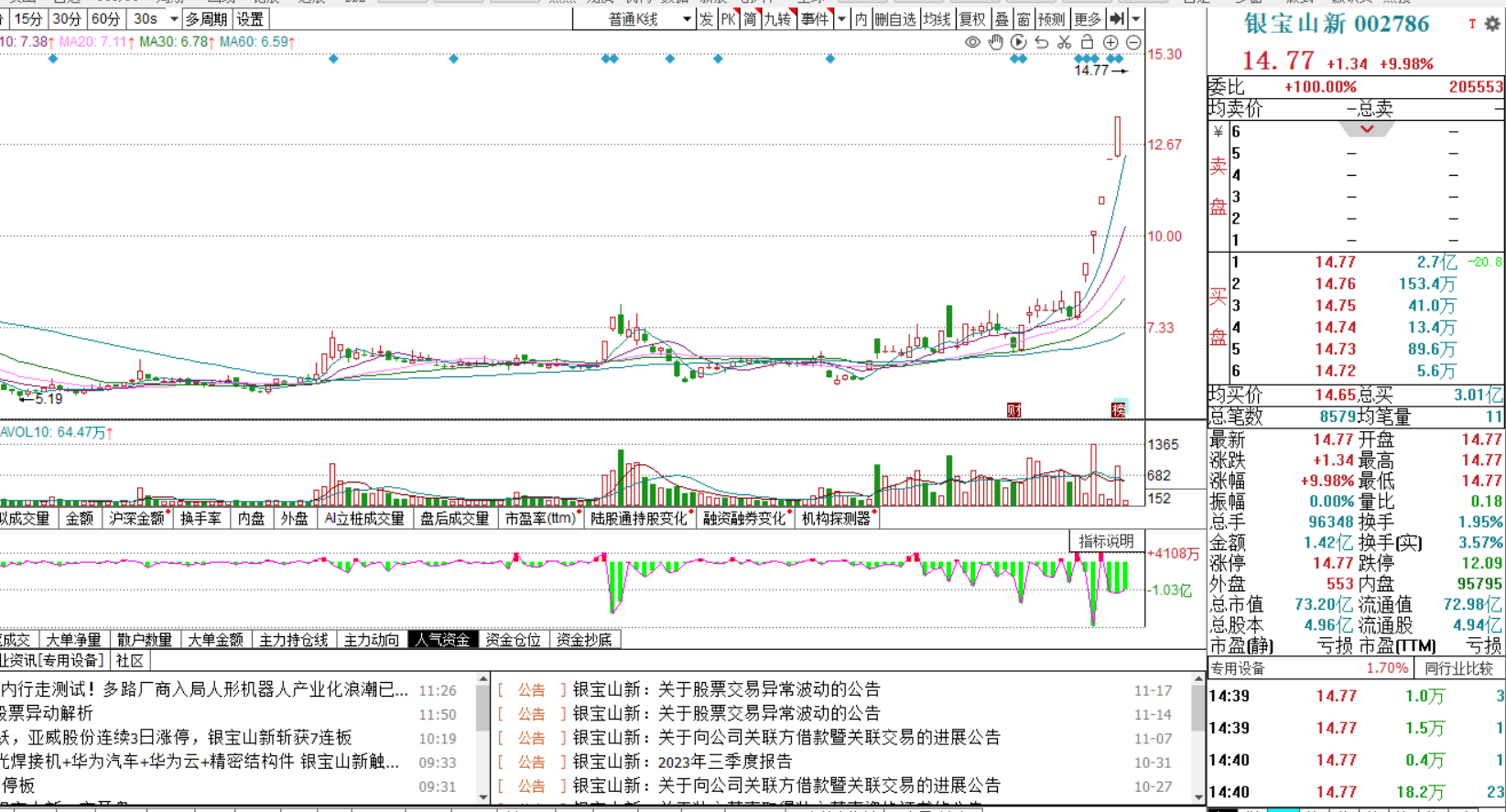Click the 叠 overlay toolbar button
Image resolution: width=1506 pixels, height=812 pixels.
pos(1002,18)
